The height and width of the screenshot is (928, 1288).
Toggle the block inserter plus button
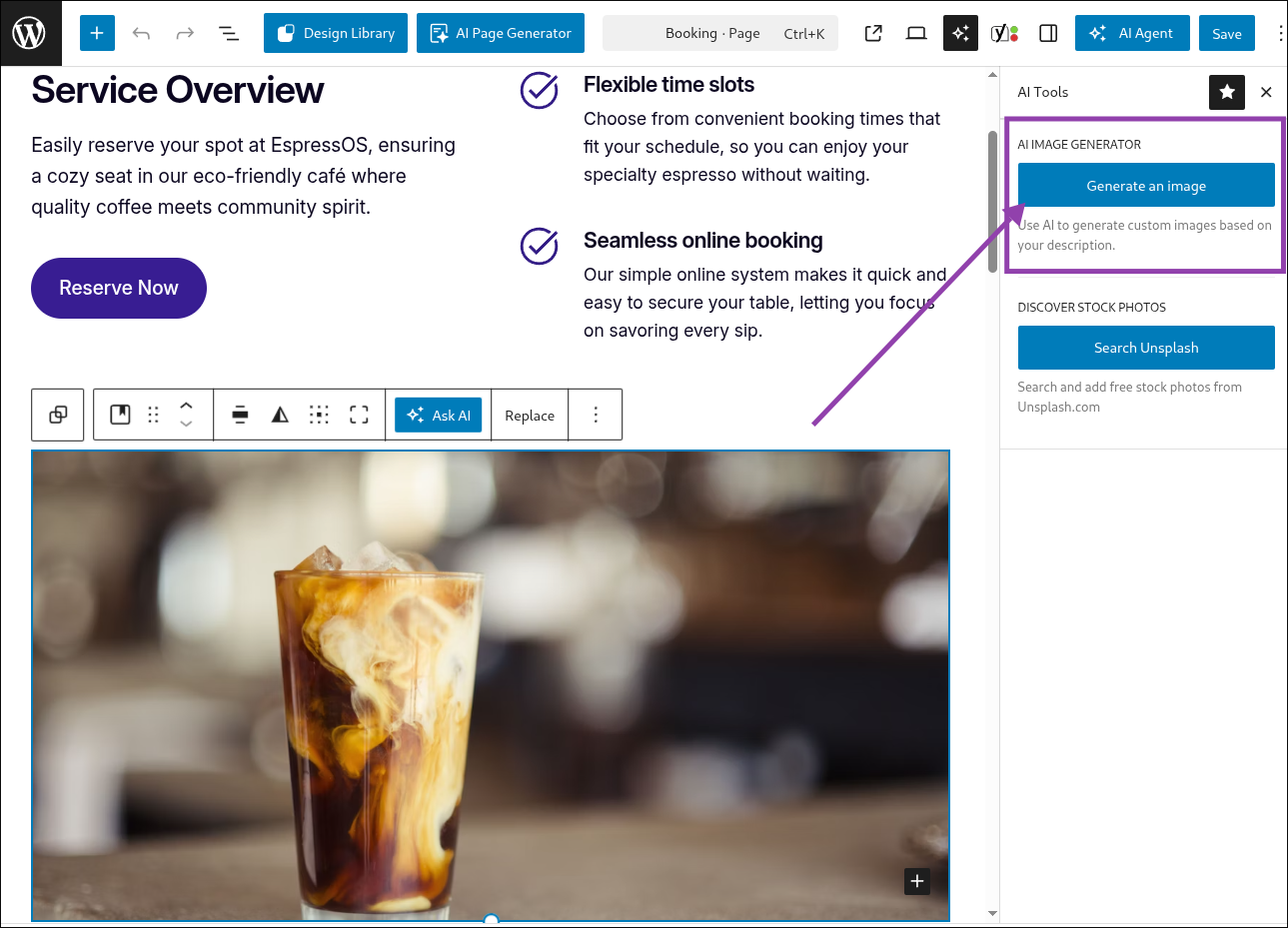pos(97,33)
